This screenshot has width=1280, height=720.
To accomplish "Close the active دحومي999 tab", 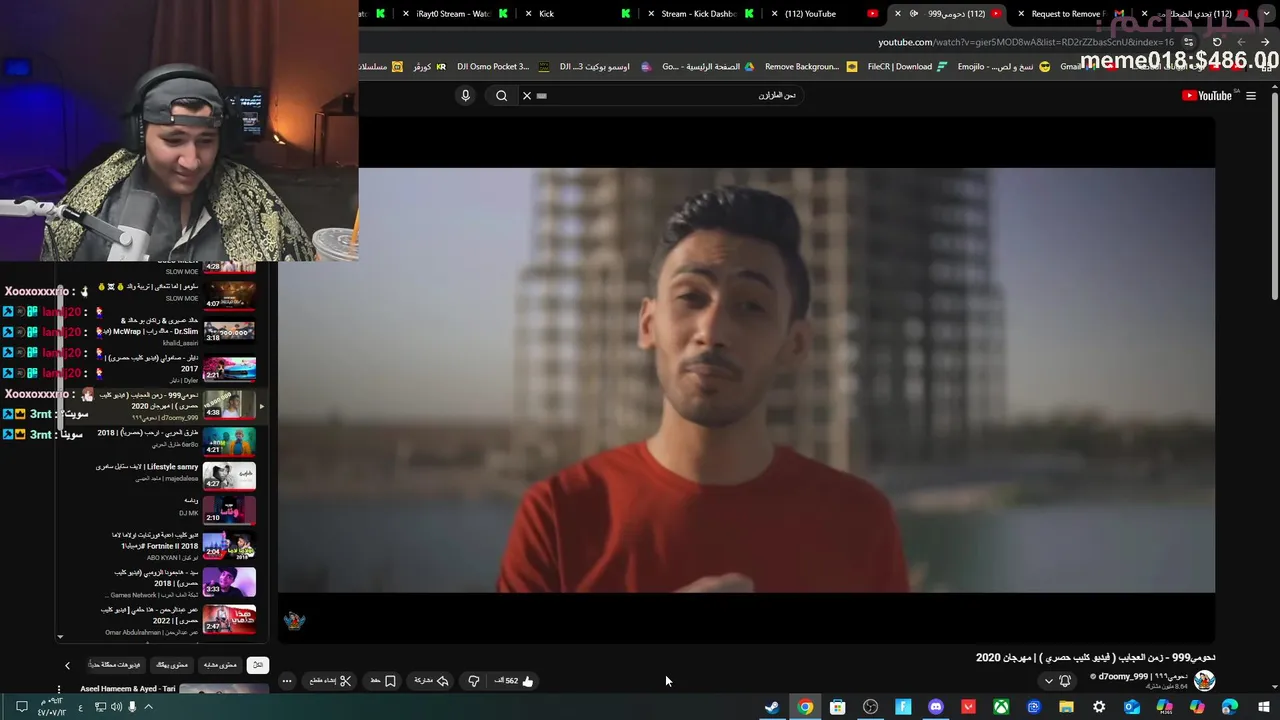I will pos(898,14).
